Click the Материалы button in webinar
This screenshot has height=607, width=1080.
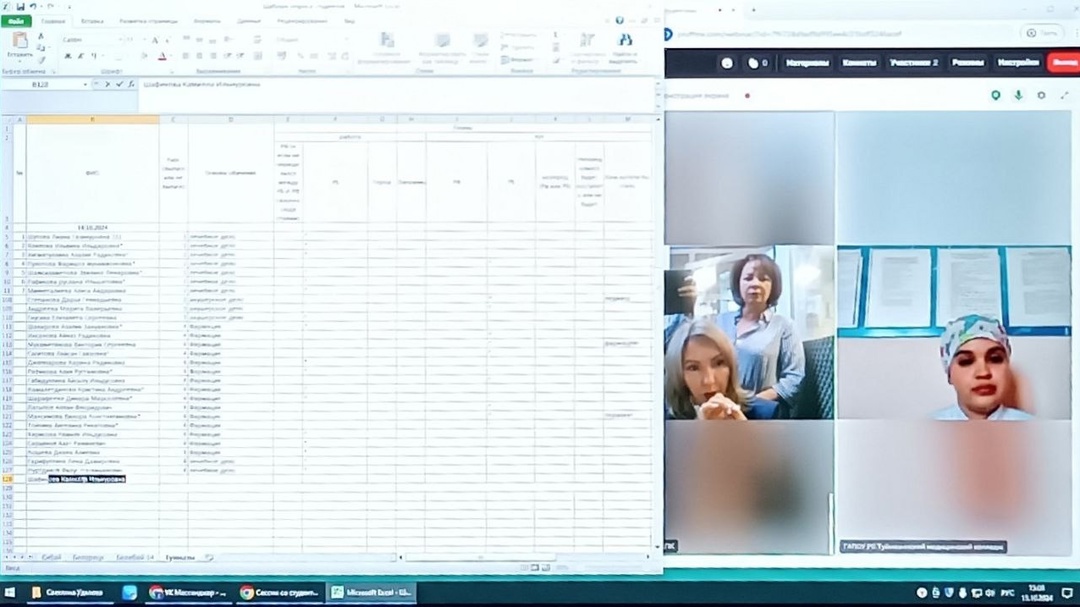[807, 63]
